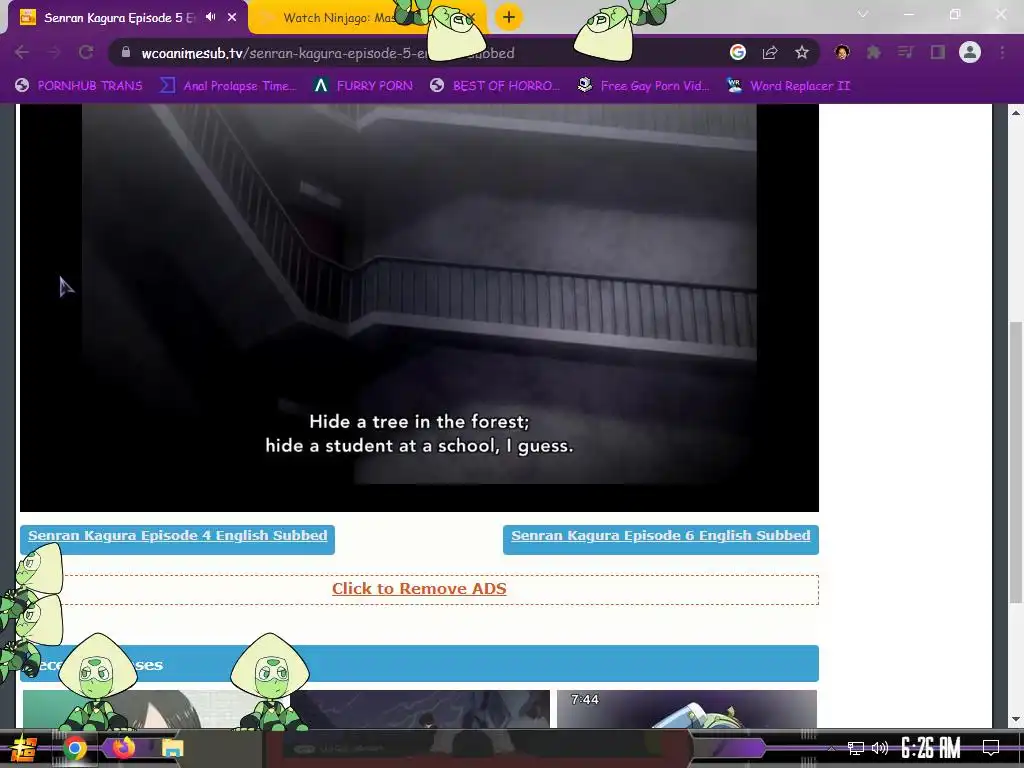Go back to the previous page

pyautogui.click(x=22, y=52)
